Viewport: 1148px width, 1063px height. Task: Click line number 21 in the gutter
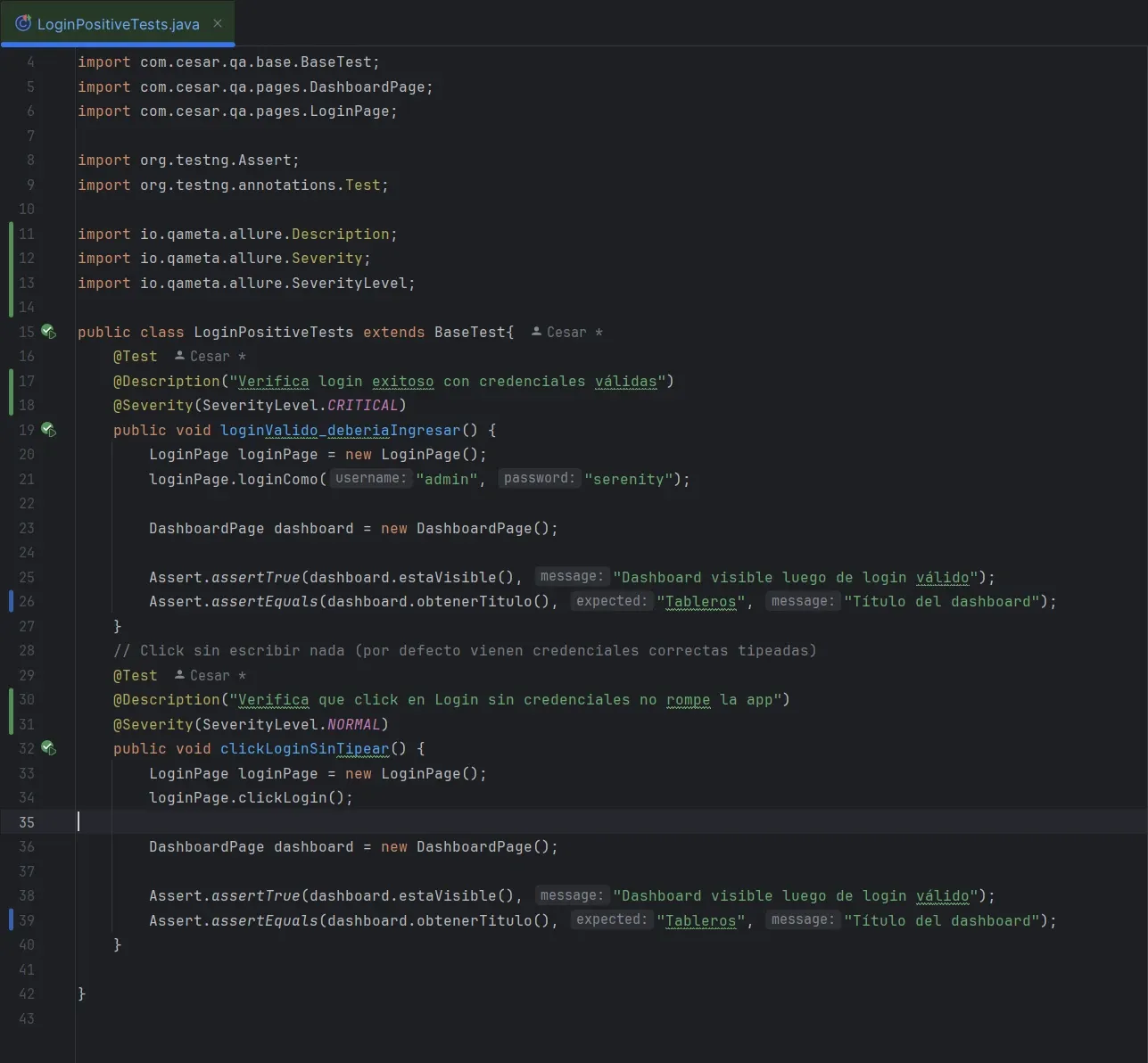pyautogui.click(x=26, y=479)
